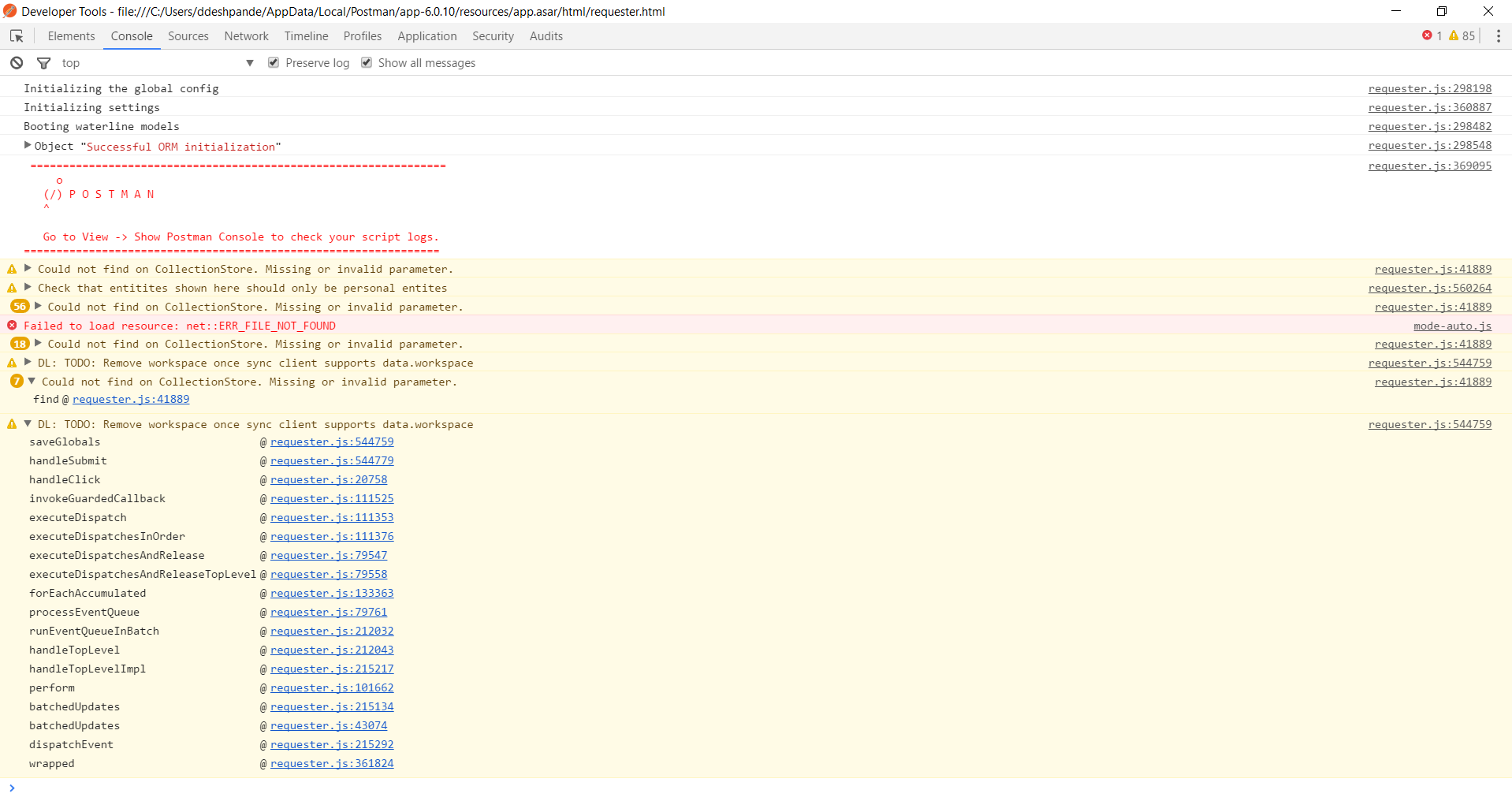Click the console prompt chevron at bottom
This screenshot has width=1512, height=801.
point(13,787)
